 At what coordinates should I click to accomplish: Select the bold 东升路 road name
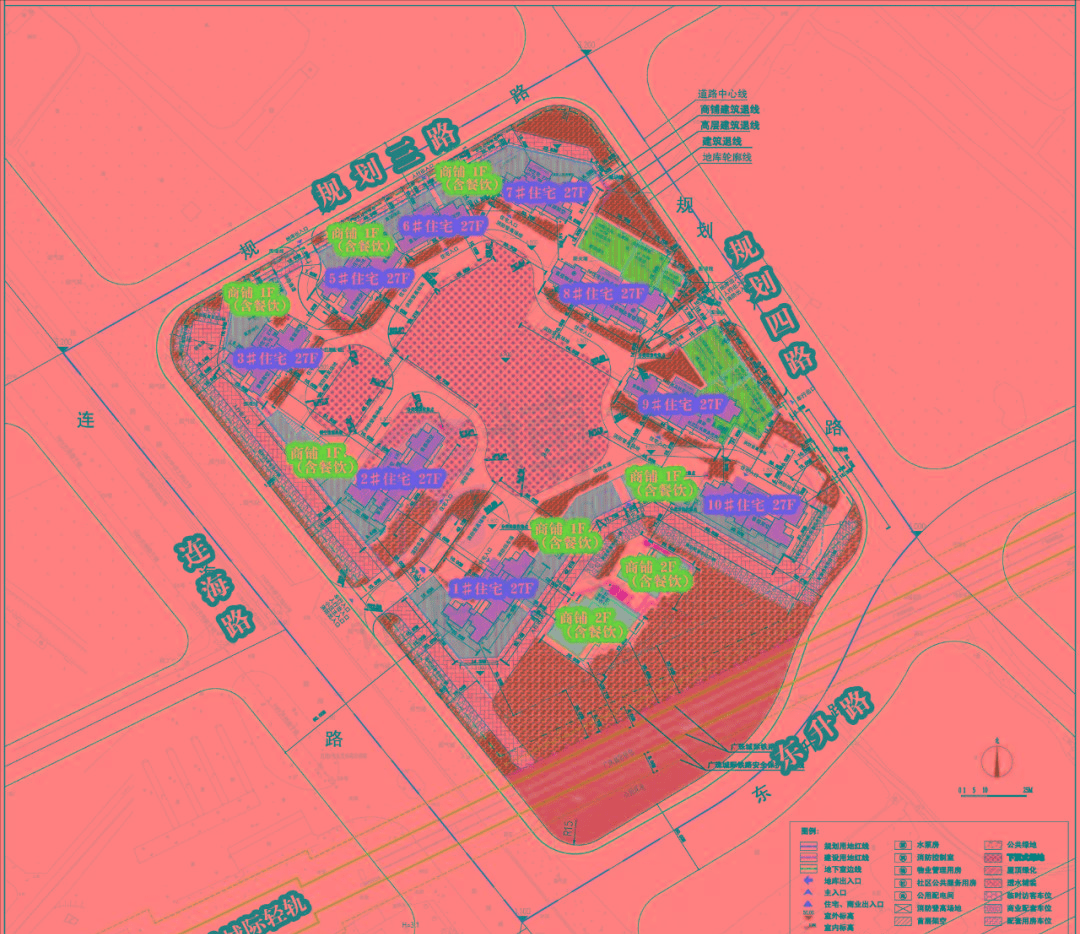click(822, 730)
